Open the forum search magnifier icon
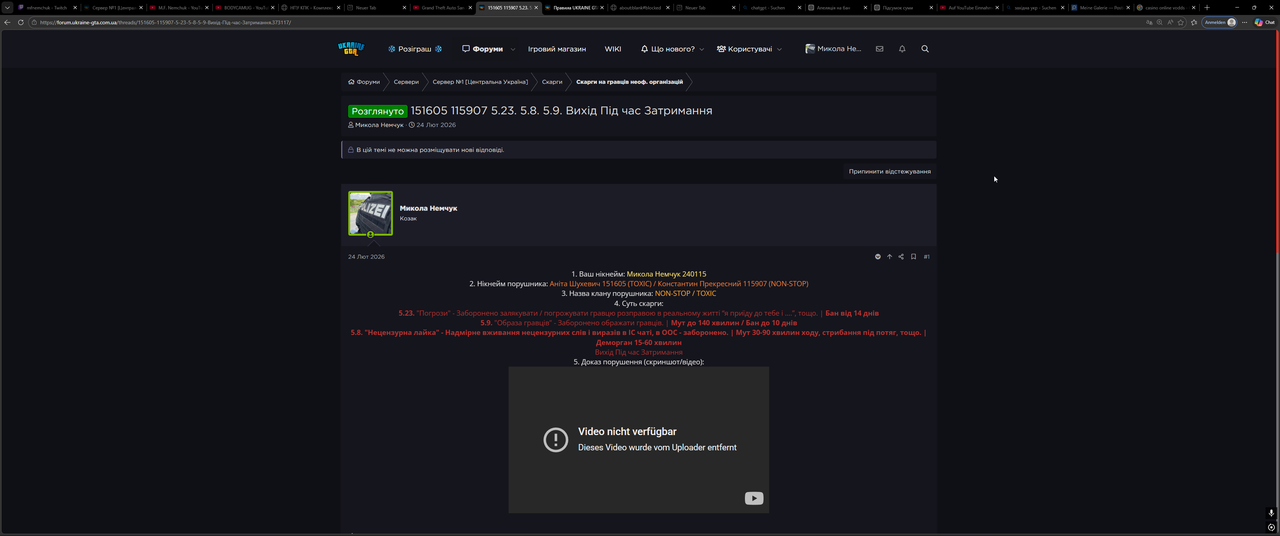 (x=925, y=49)
